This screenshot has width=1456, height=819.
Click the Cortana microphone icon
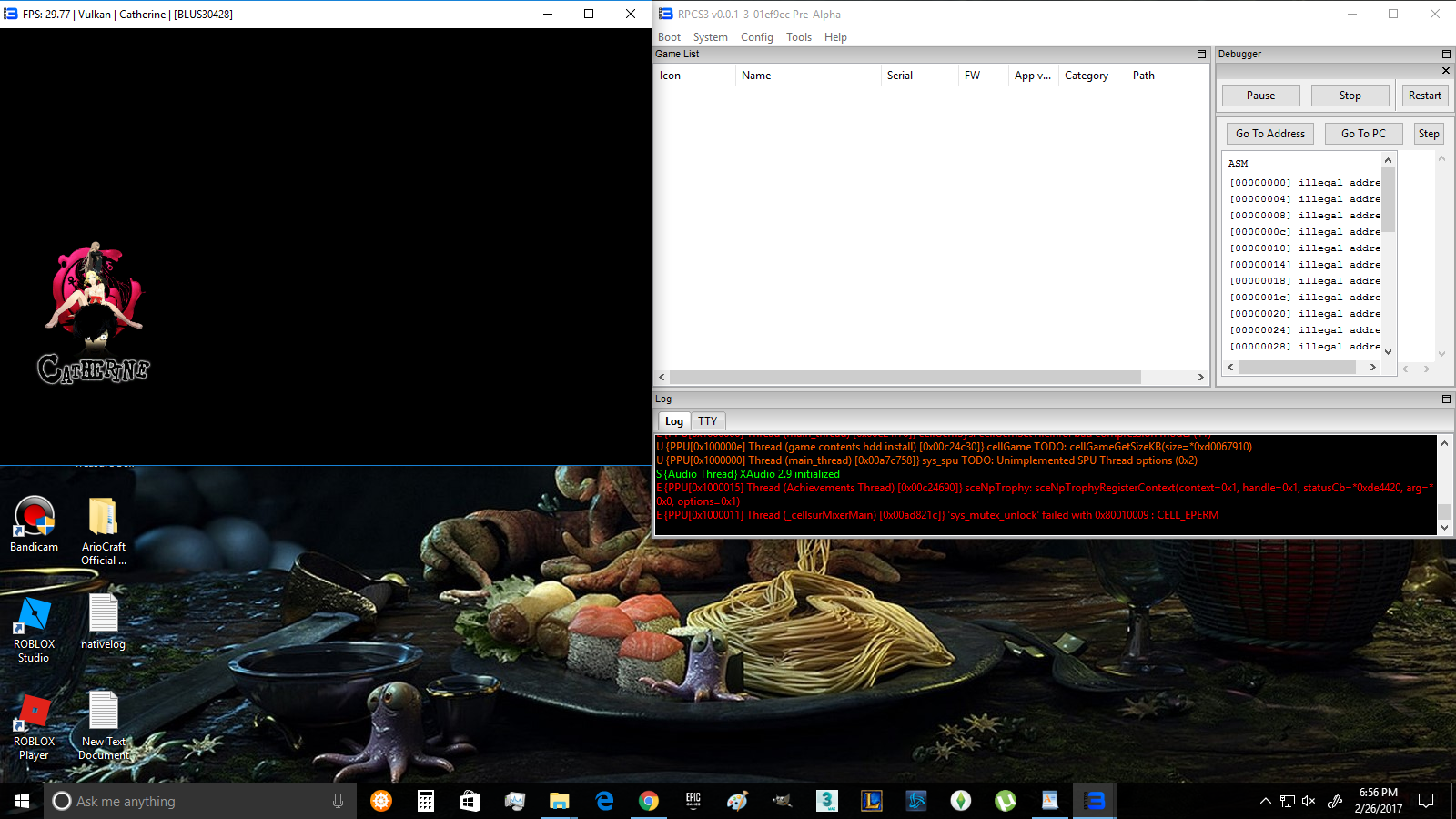pos(338,801)
